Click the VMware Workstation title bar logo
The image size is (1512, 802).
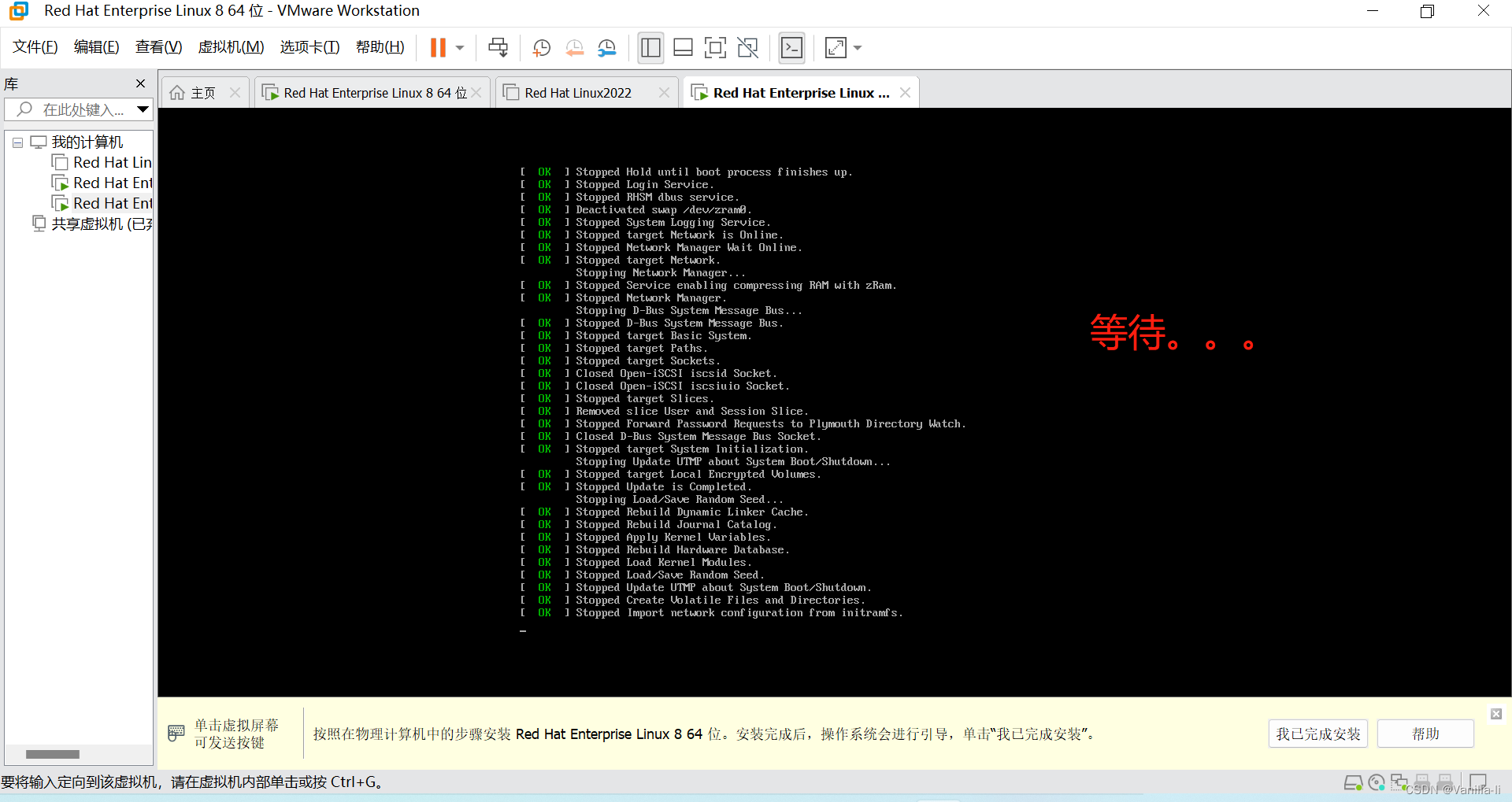click(x=19, y=11)
